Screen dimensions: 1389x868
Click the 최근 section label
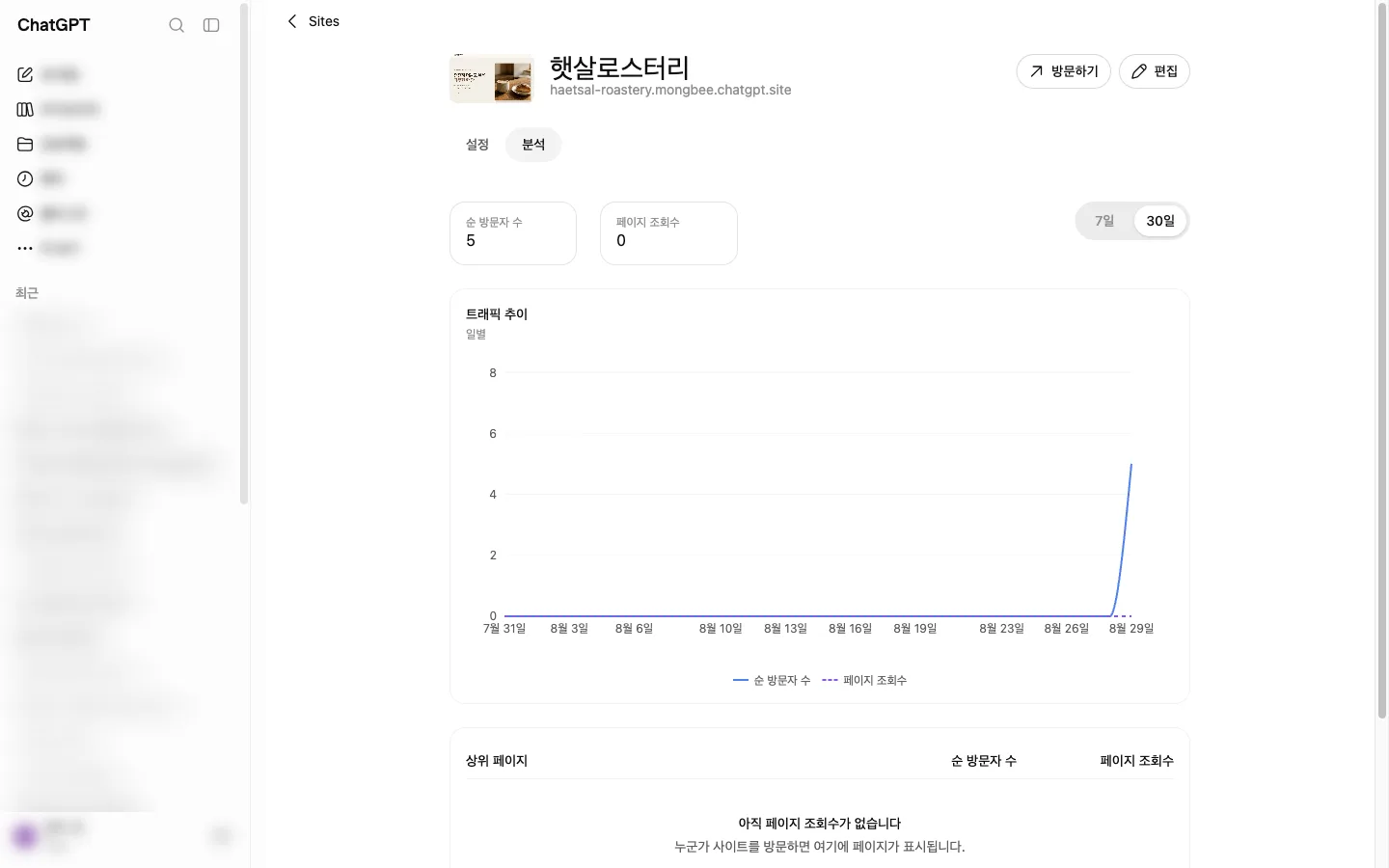pyautogui.click(x=27, y=292)
